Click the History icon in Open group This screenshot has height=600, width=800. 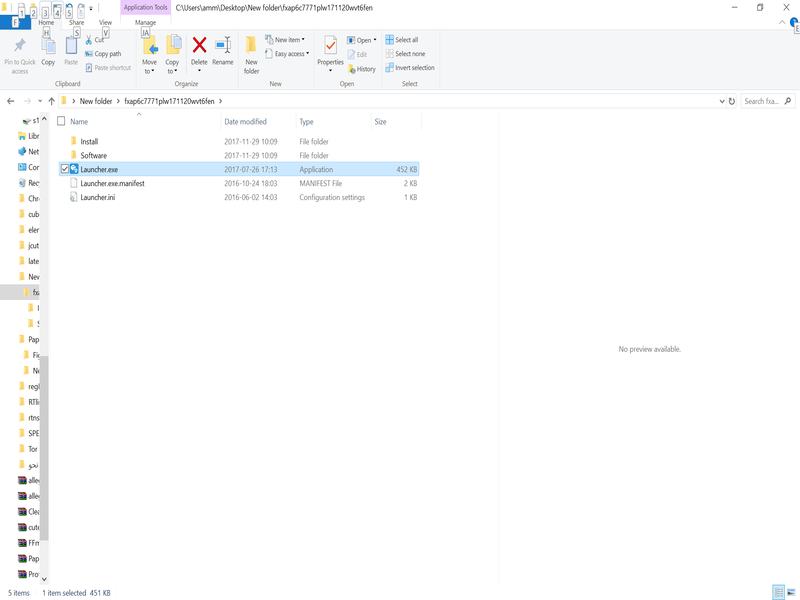pyautogui.click(x=361, y=69)
